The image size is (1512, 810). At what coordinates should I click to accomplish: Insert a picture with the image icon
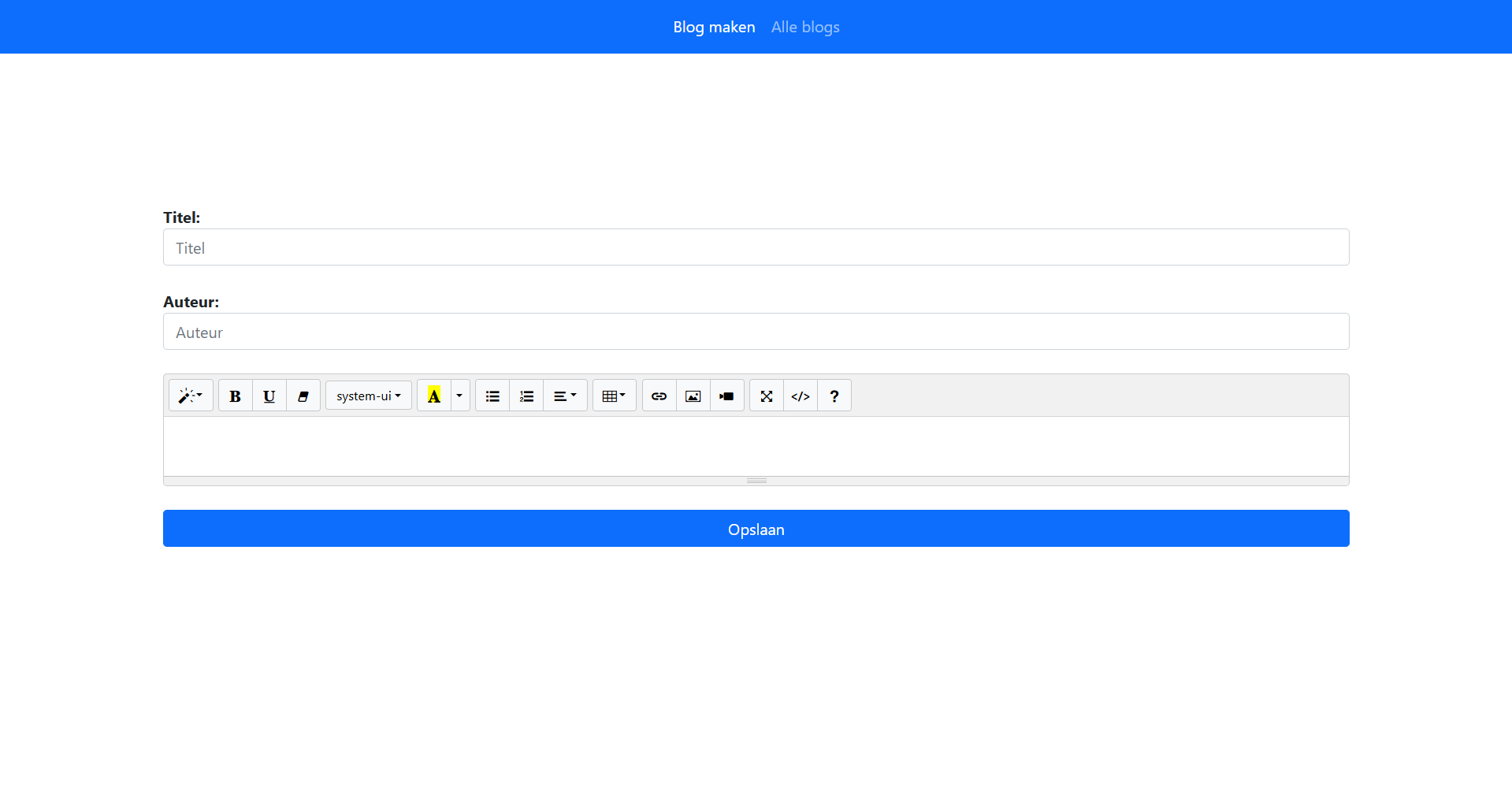(693, 396)
